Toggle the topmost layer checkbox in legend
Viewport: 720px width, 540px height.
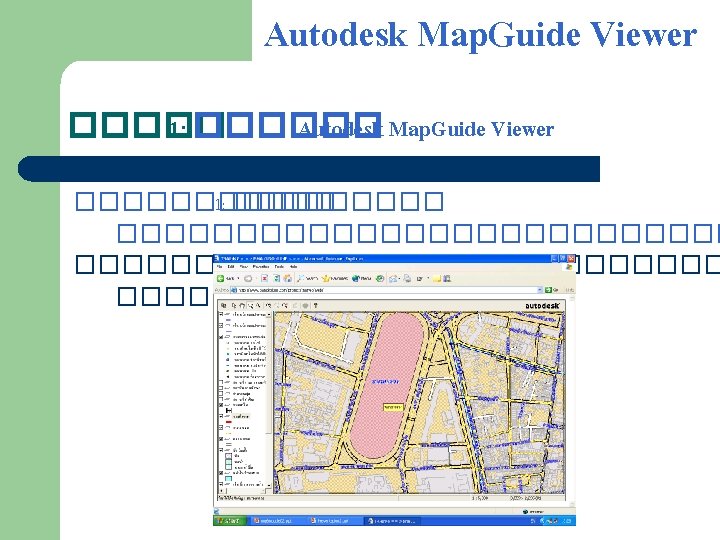pos(220,315)
